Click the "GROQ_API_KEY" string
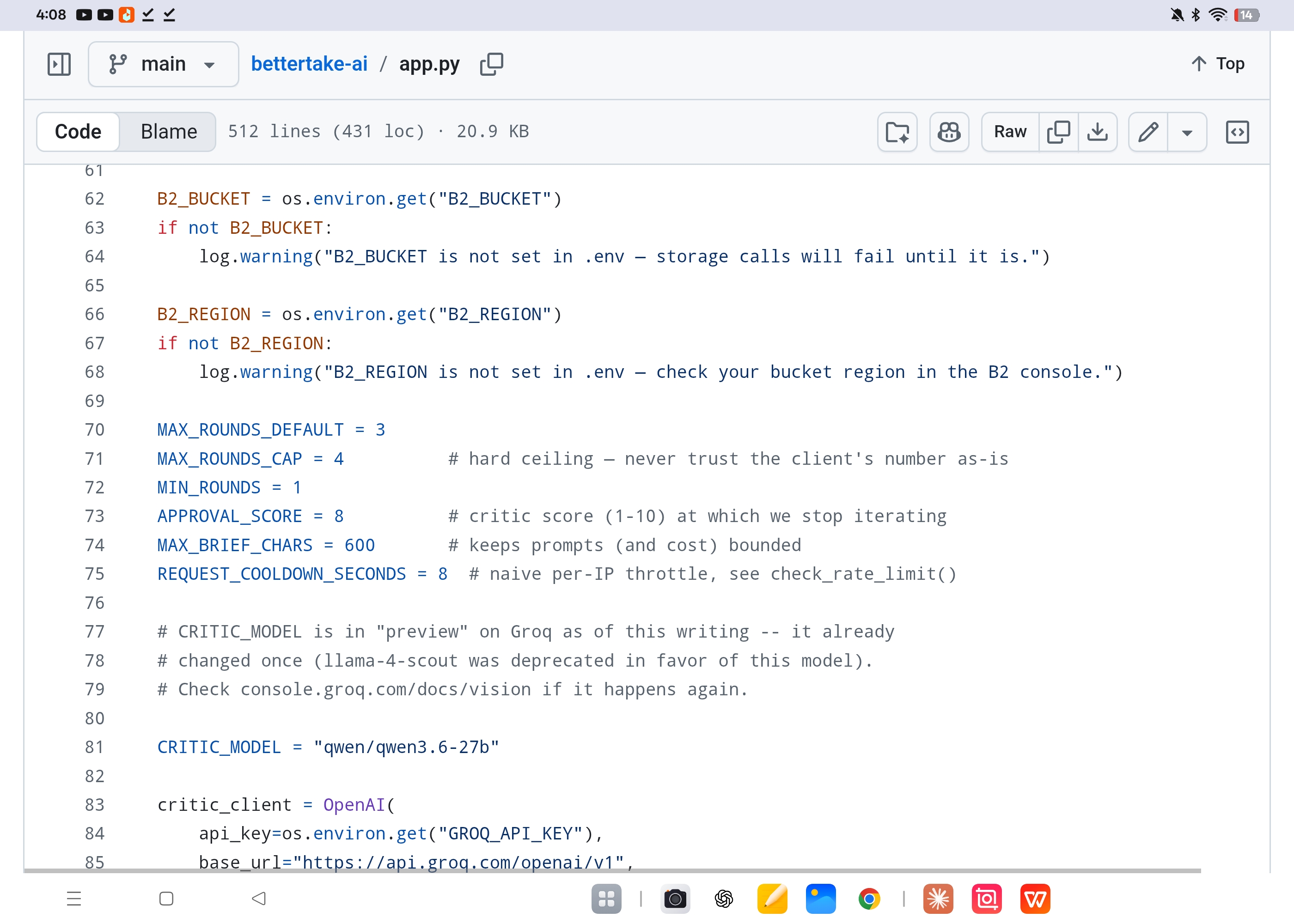1294x924 pixels. point(516,833)
